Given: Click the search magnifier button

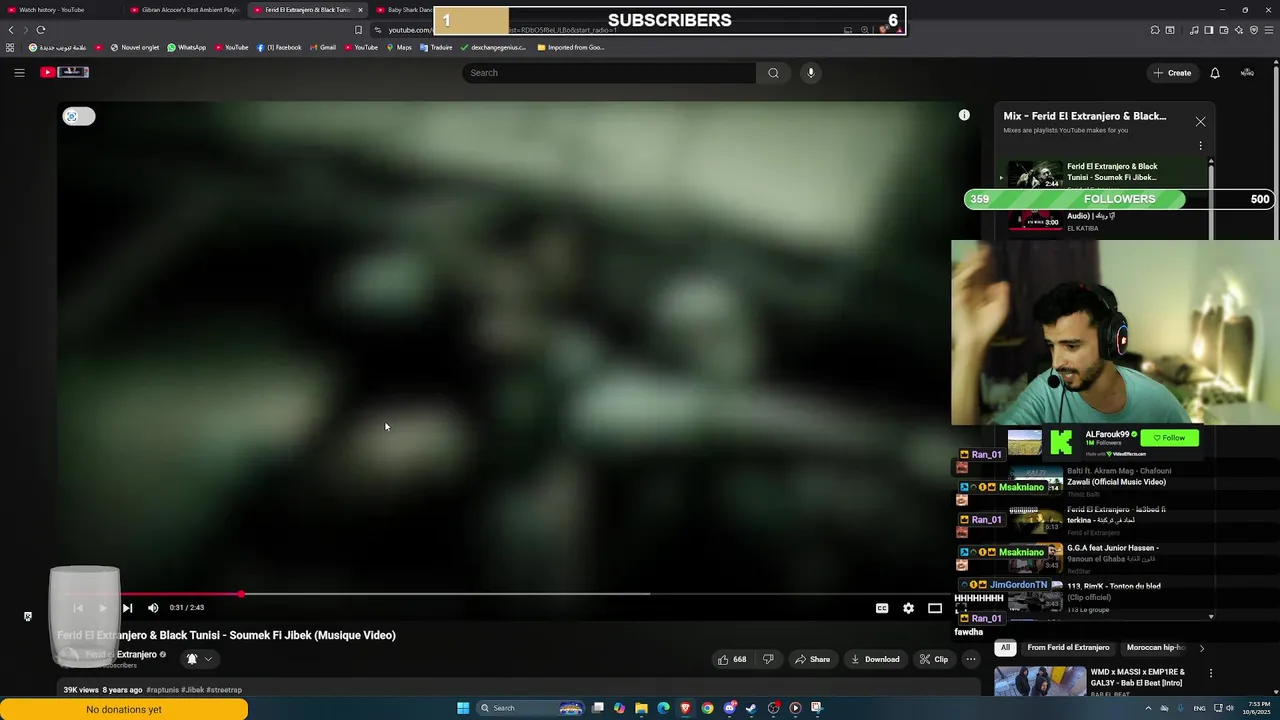Looking at the screenshot, I should pos(773,72).
